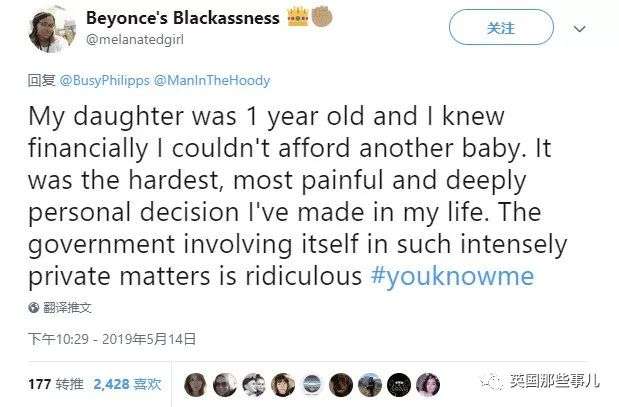Click the first liker avatar in the row
619x407 pixels.
pos(196,382)
